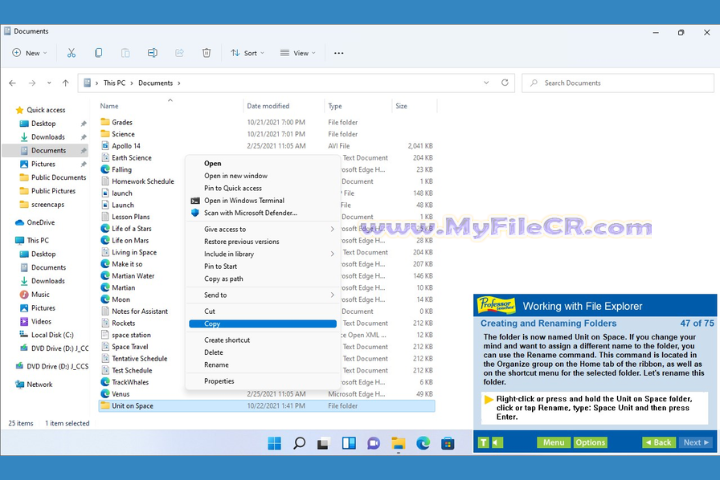Open the Windows Start button

pyautogui.click(x=275, y=443)
